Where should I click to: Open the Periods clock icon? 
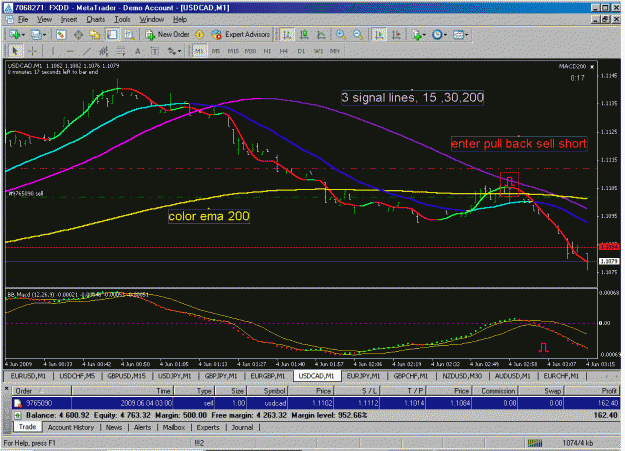437,35
